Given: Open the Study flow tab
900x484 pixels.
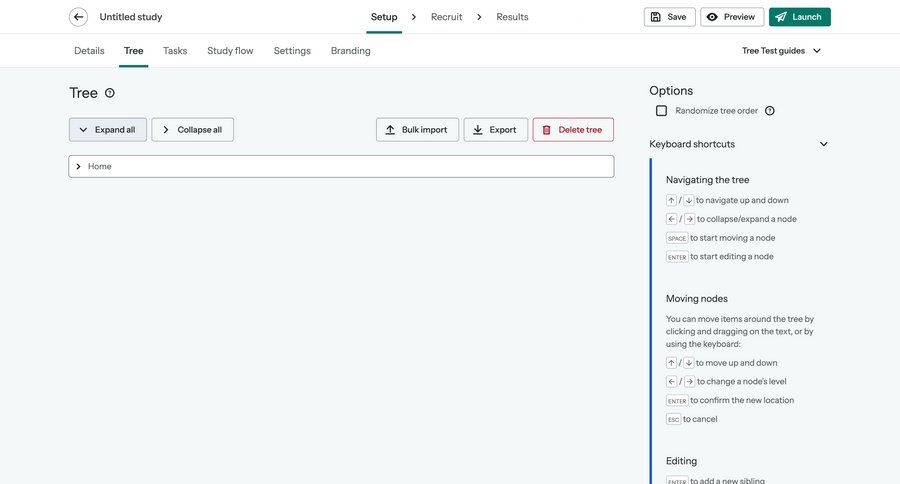Looking at the screenshot, I should click(230, 51).
